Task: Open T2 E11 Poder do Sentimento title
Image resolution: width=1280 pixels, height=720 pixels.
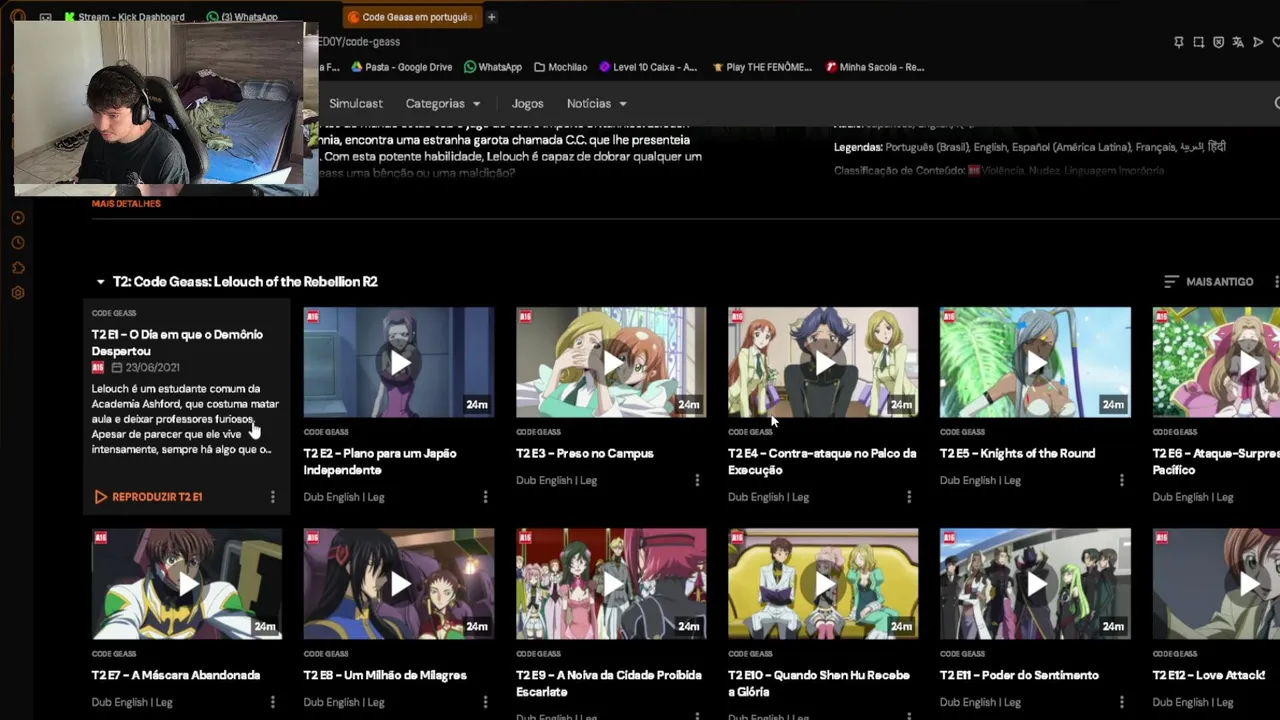Action: click(1019, 676)
